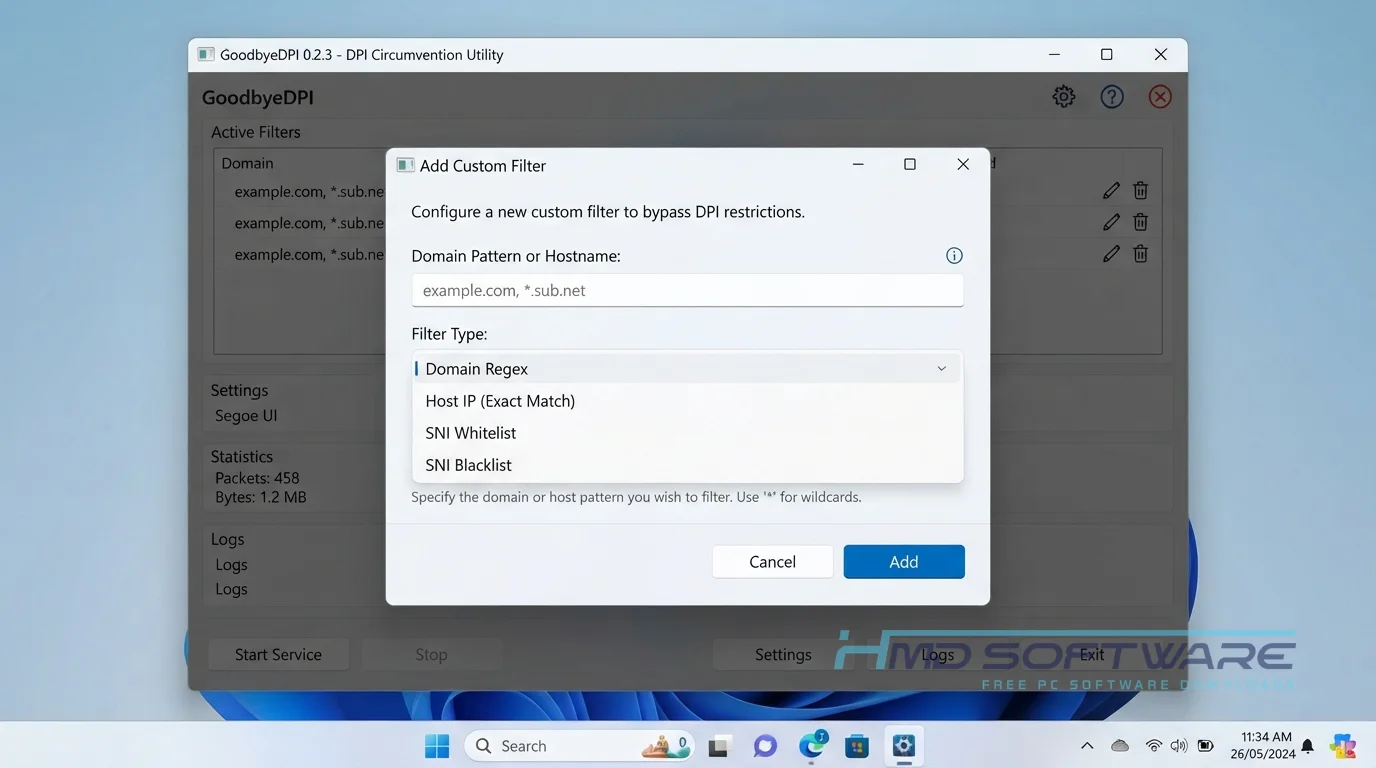
Task: Choose SNI Blacklist option
Action: coord(688,465)
